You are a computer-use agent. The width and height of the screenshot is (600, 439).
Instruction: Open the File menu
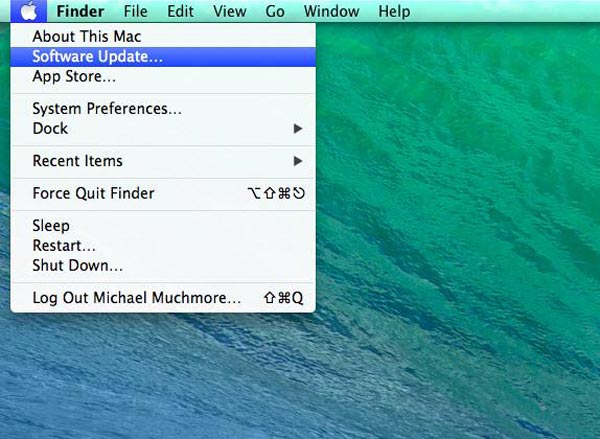135,11
